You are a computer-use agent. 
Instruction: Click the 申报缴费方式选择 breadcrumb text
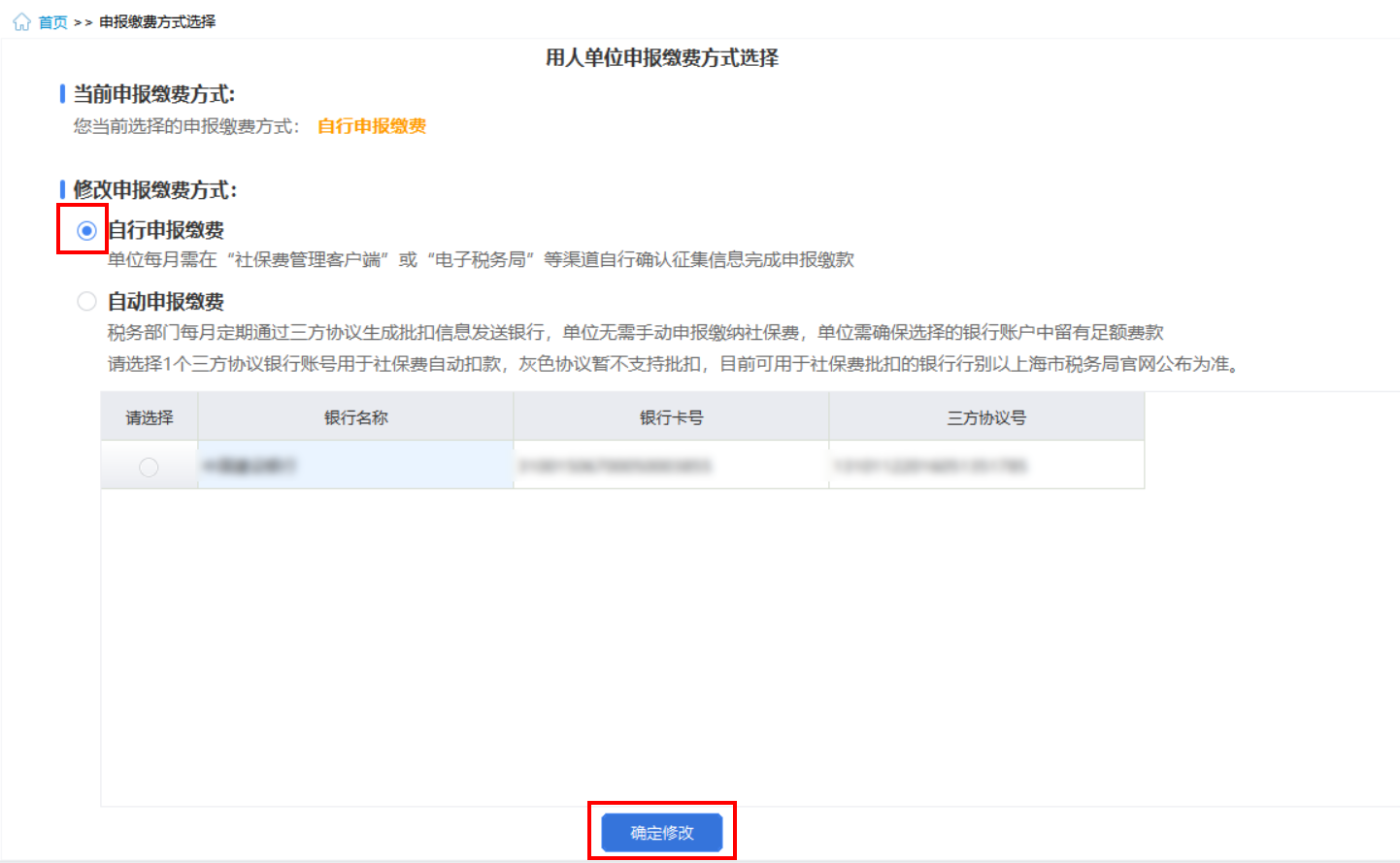click(157, 21)
